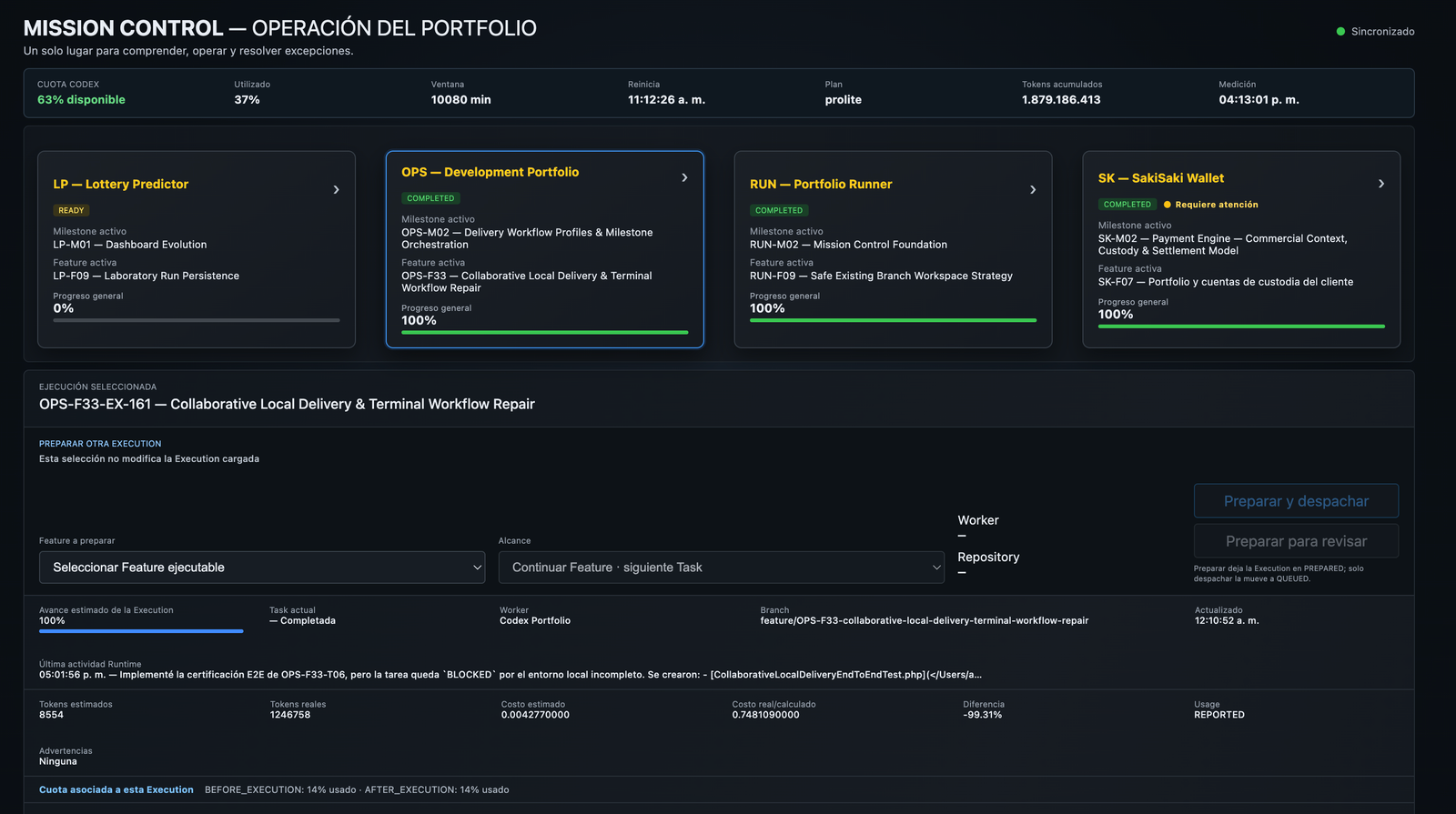Click the Codex Portfolio worker value

535,621
